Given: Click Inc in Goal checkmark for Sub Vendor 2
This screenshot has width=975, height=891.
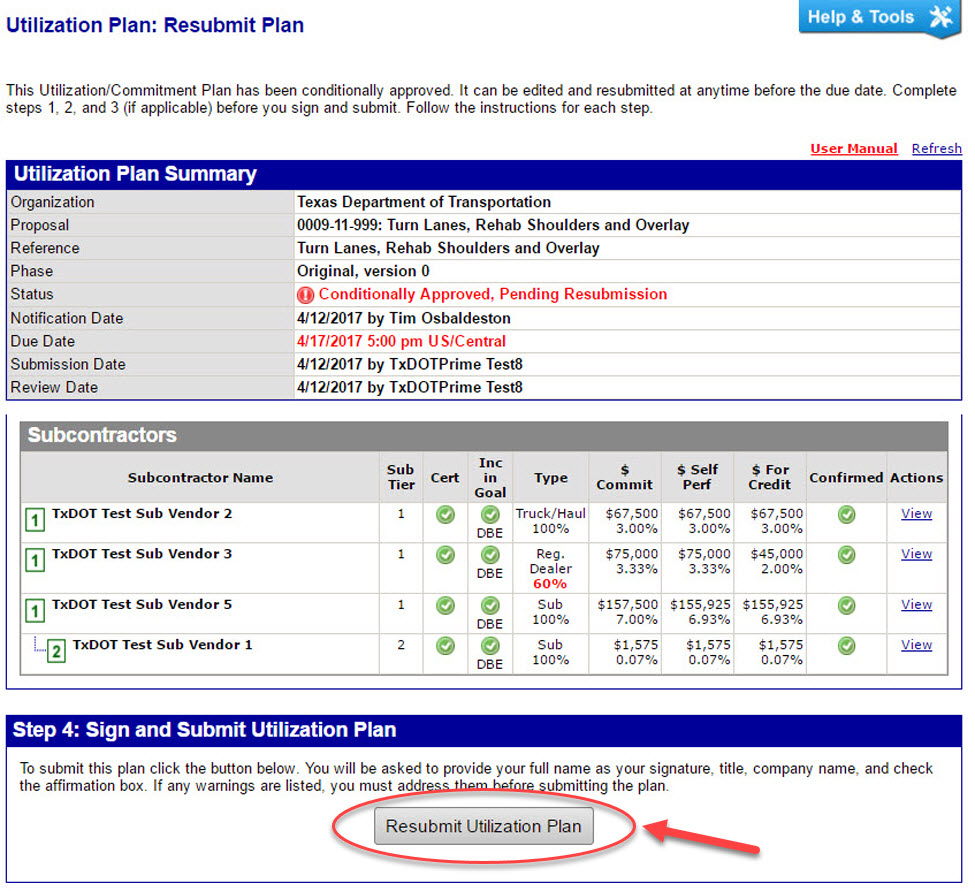Looking at the screenshot, I should (490, 515).
